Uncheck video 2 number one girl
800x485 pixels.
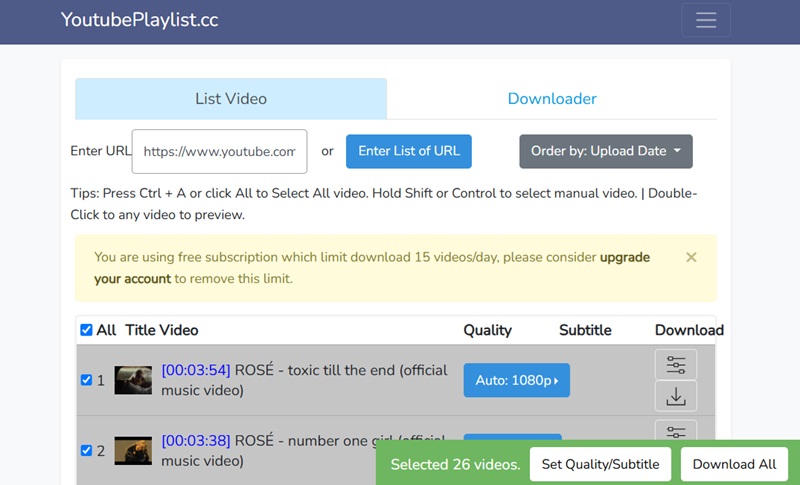pyautogui.click(x=86, y=450)
